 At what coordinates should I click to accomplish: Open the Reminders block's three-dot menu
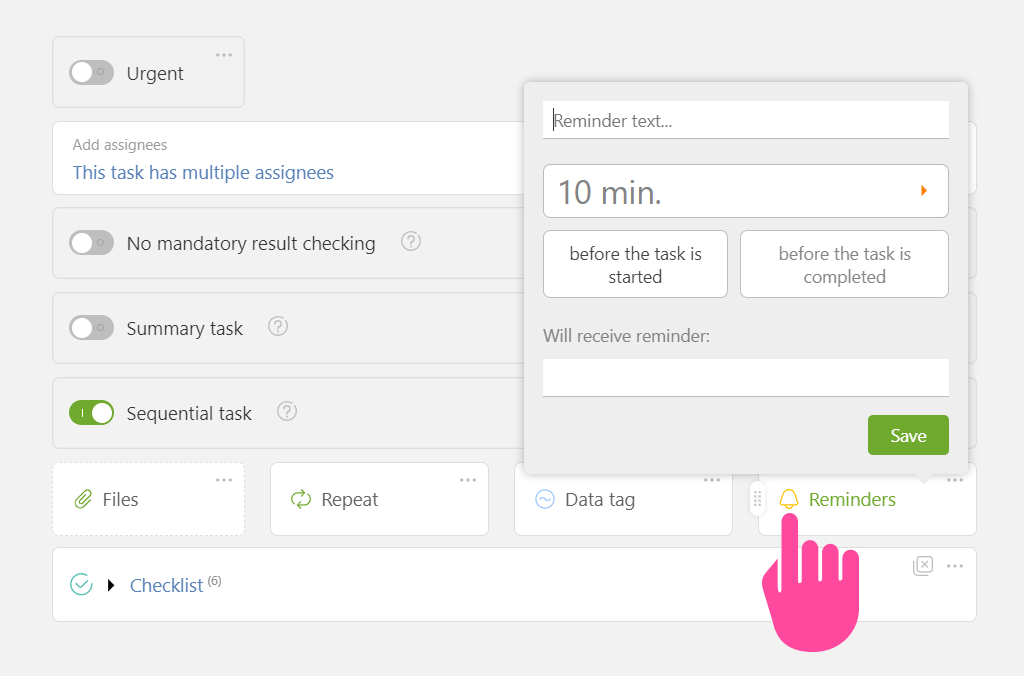pyautogui.click(x=955, y=480)
